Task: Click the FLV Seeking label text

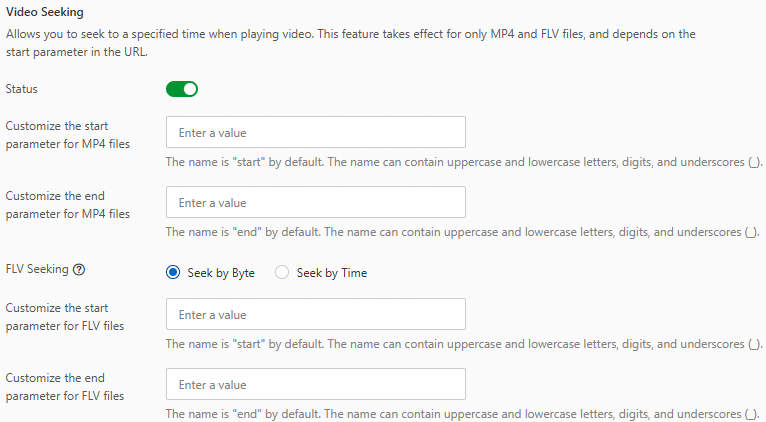Action: [x=37, y=269]
